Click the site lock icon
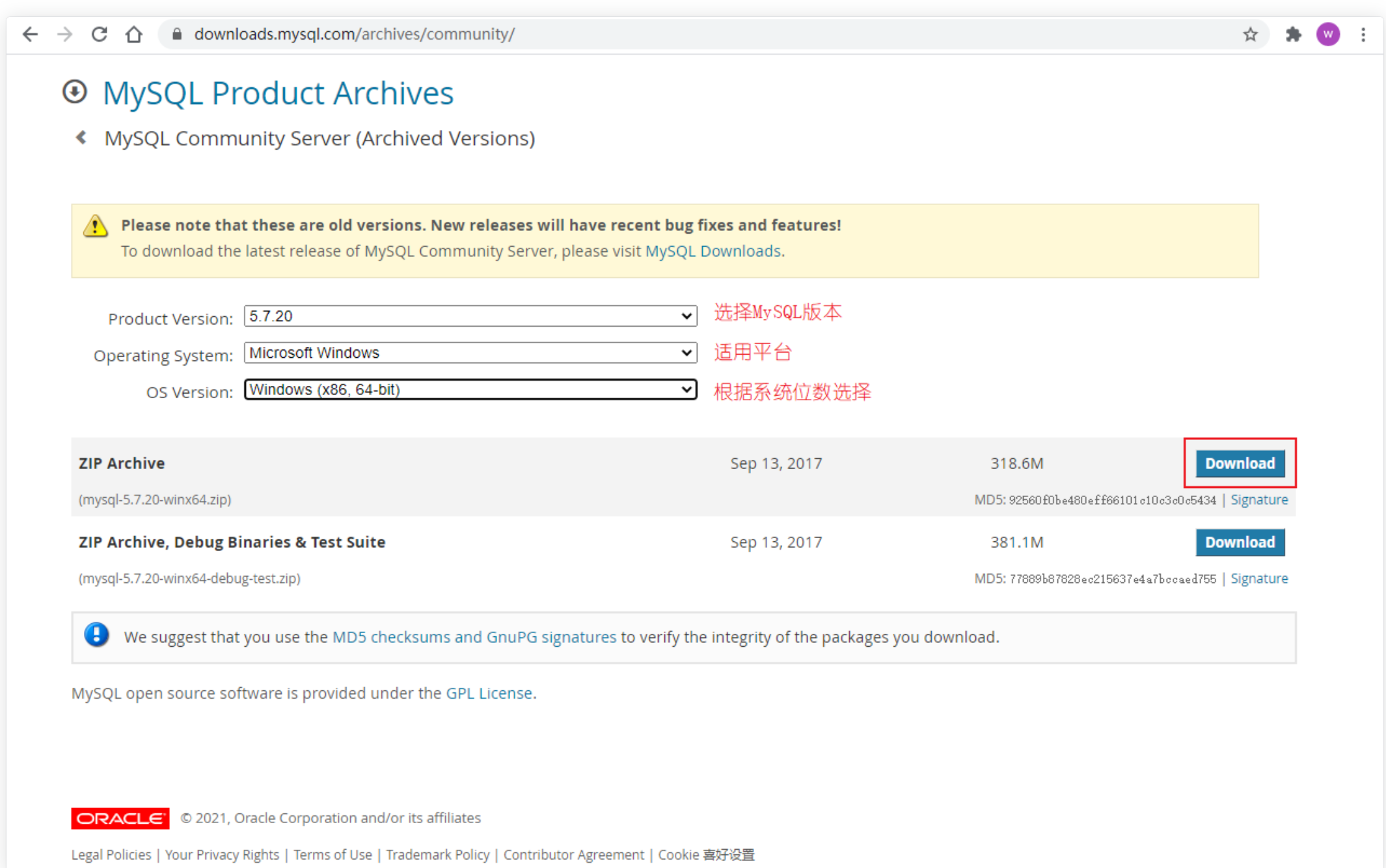This screenshot has width=1386, height=868. point(176,34)
